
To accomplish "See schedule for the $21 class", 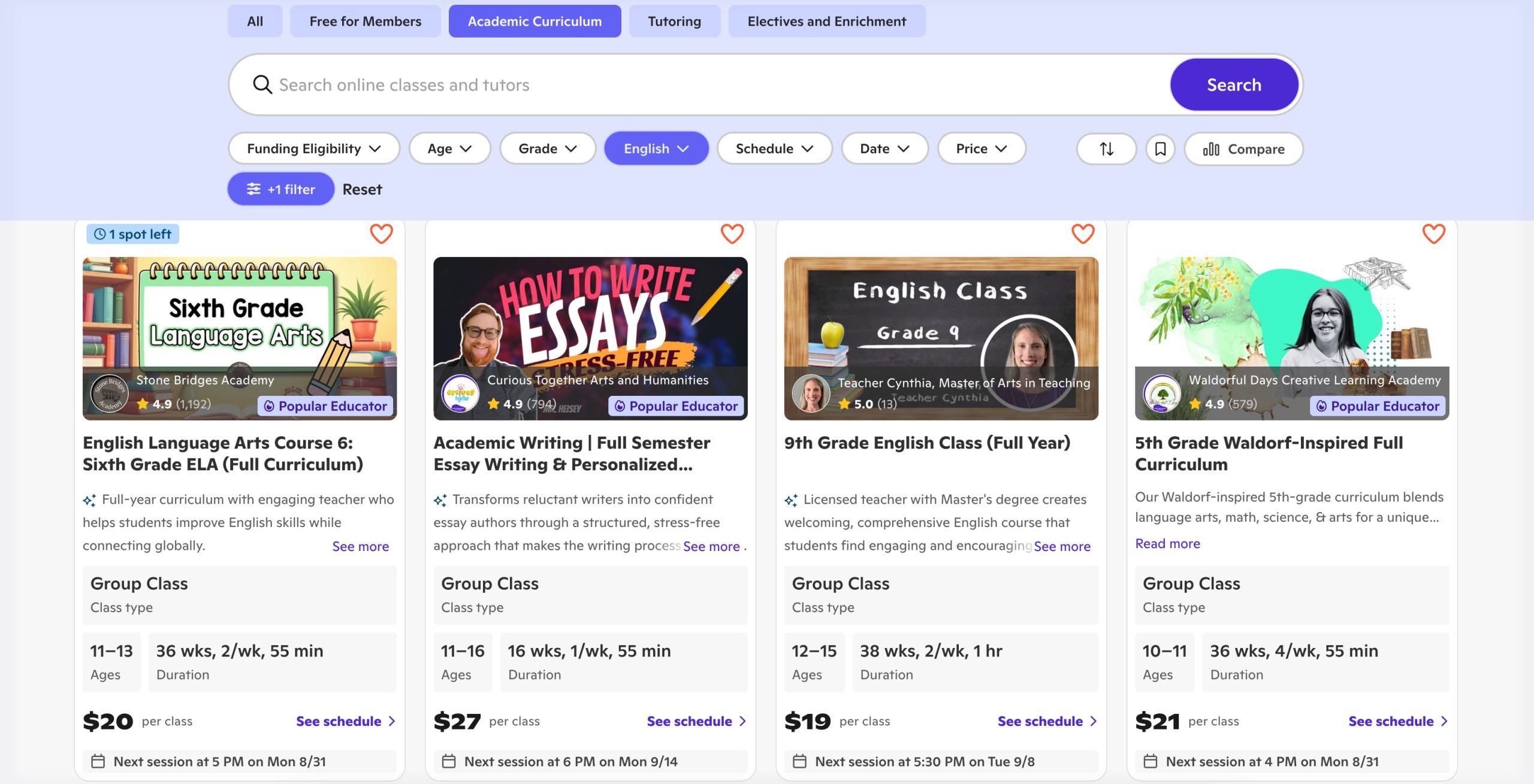I will point(1399,721).
